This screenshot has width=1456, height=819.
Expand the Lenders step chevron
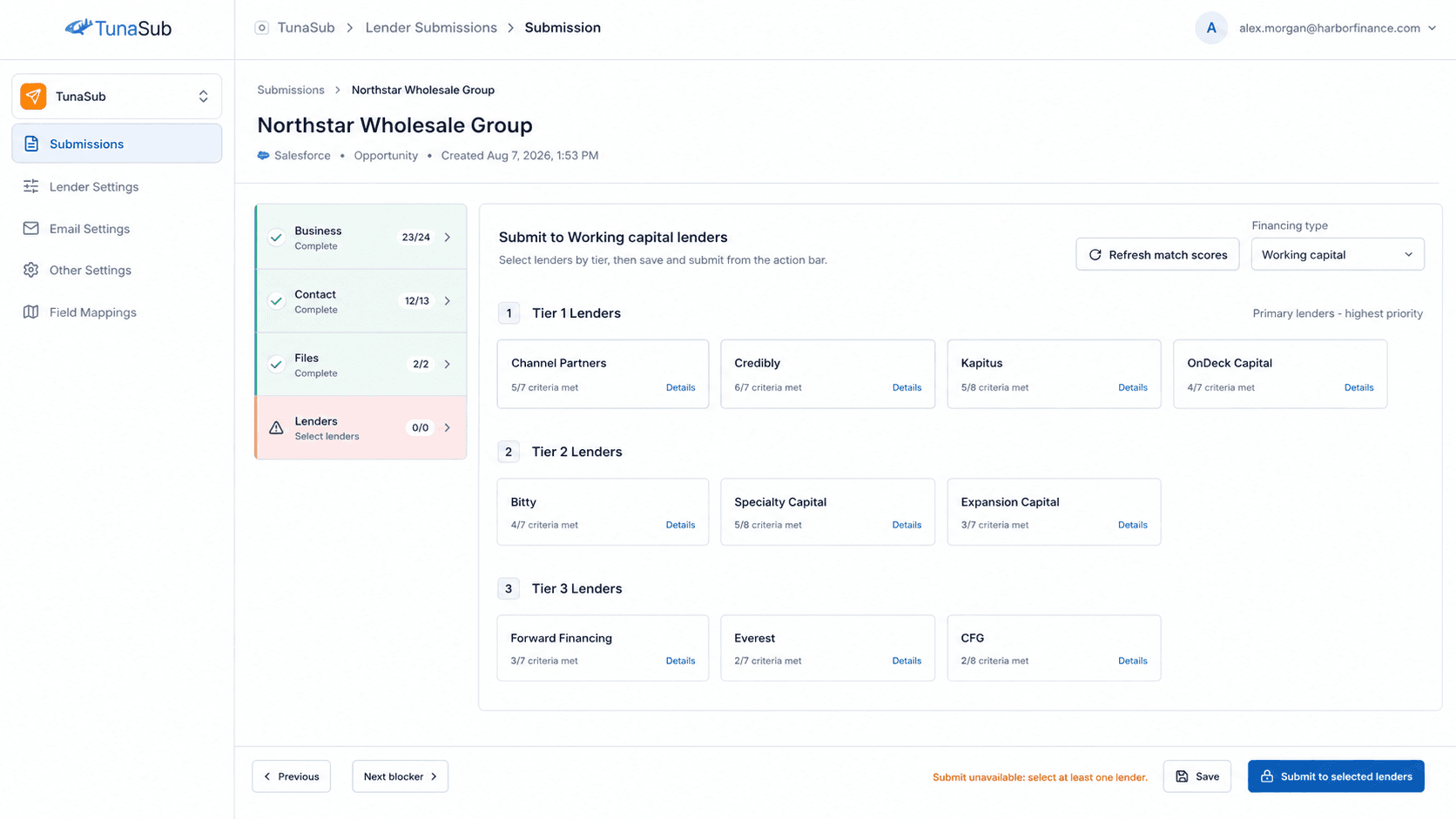coord(448,427)
